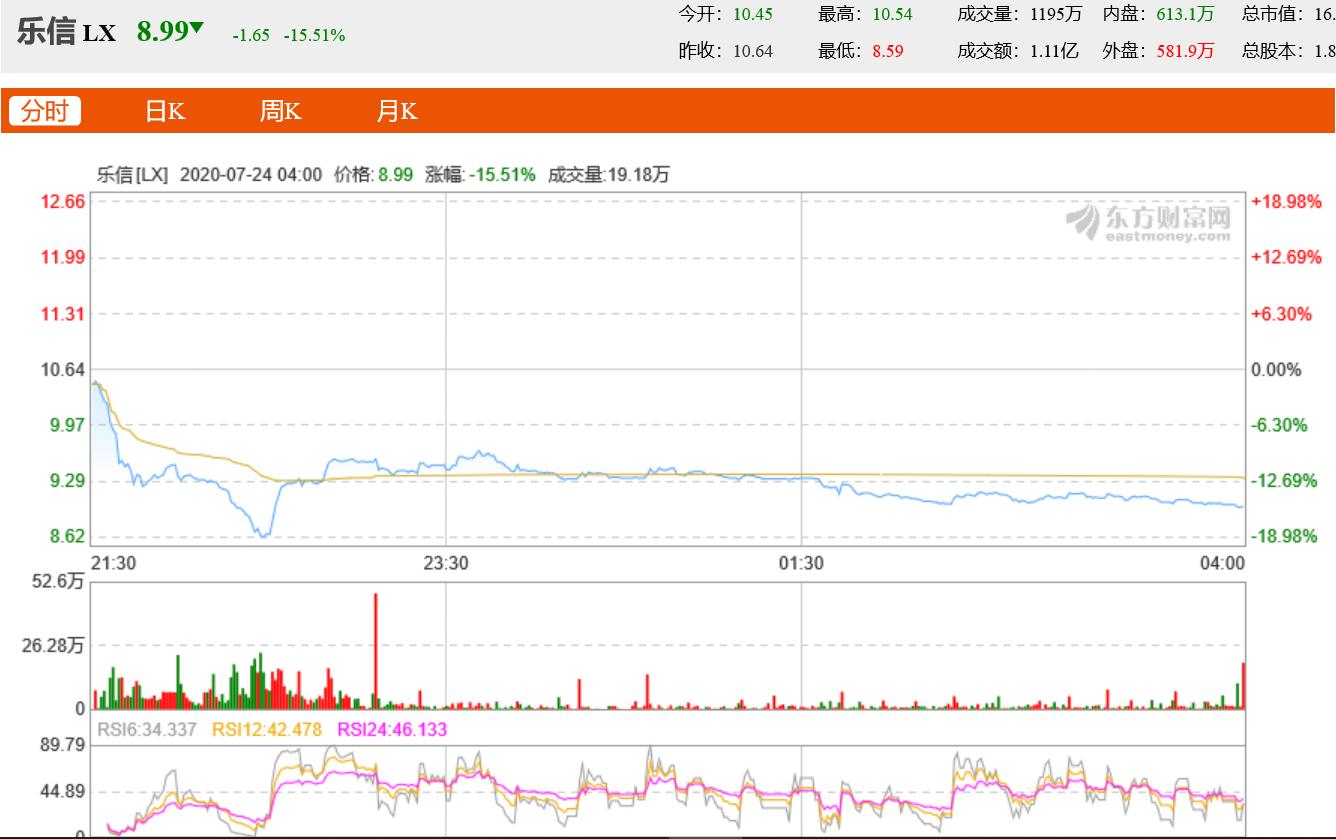Click the RSI24:46.133 indicator label
Viewport: 1336px width, 839px height.
click(392, 730)
